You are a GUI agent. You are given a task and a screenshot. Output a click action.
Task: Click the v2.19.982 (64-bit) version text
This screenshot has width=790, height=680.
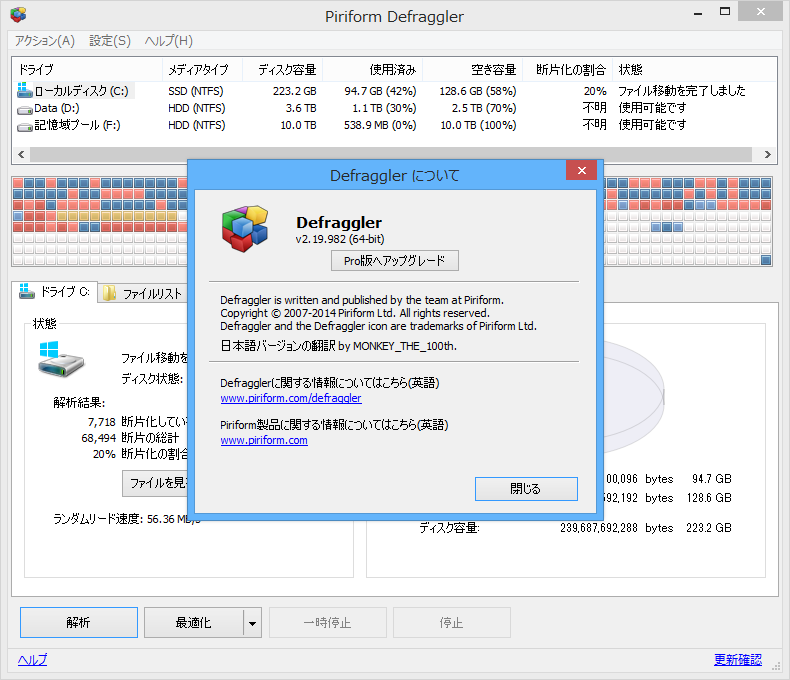[x=340, y=239]
